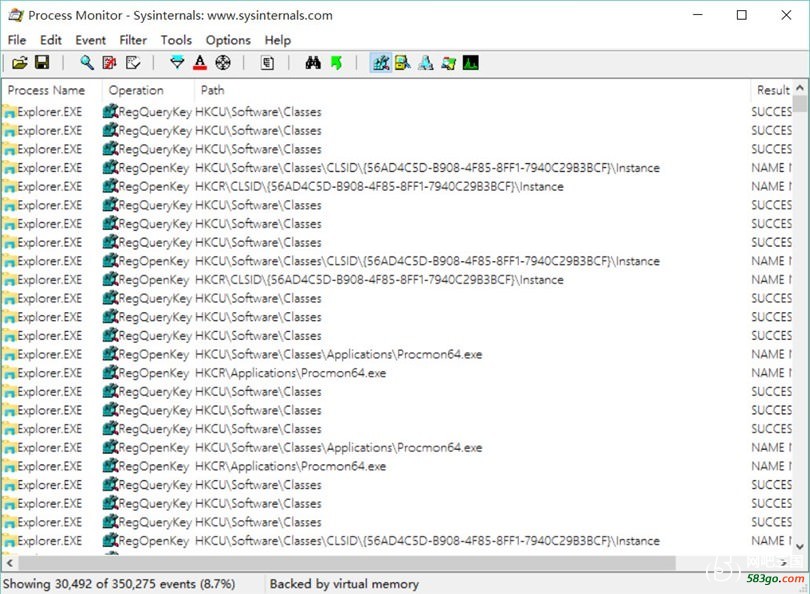
Task: Open a saved log with the Open icon
Action: [x=20, y=63]
